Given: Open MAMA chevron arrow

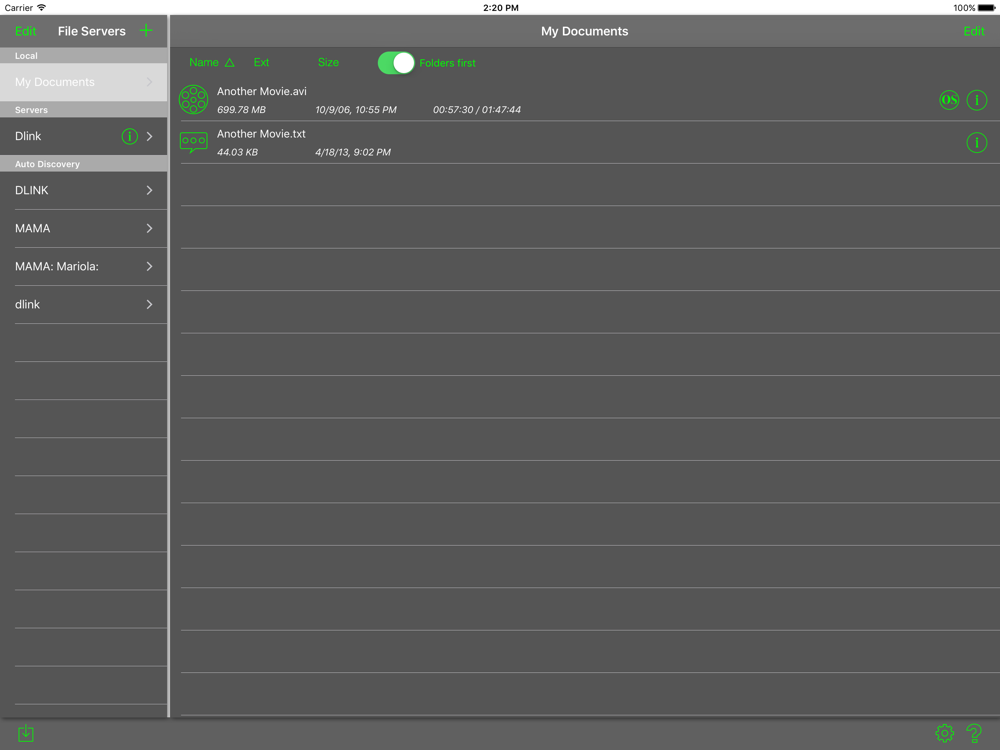Looking at the screenshot, I should pyautogui.click(x=149, y=228).
